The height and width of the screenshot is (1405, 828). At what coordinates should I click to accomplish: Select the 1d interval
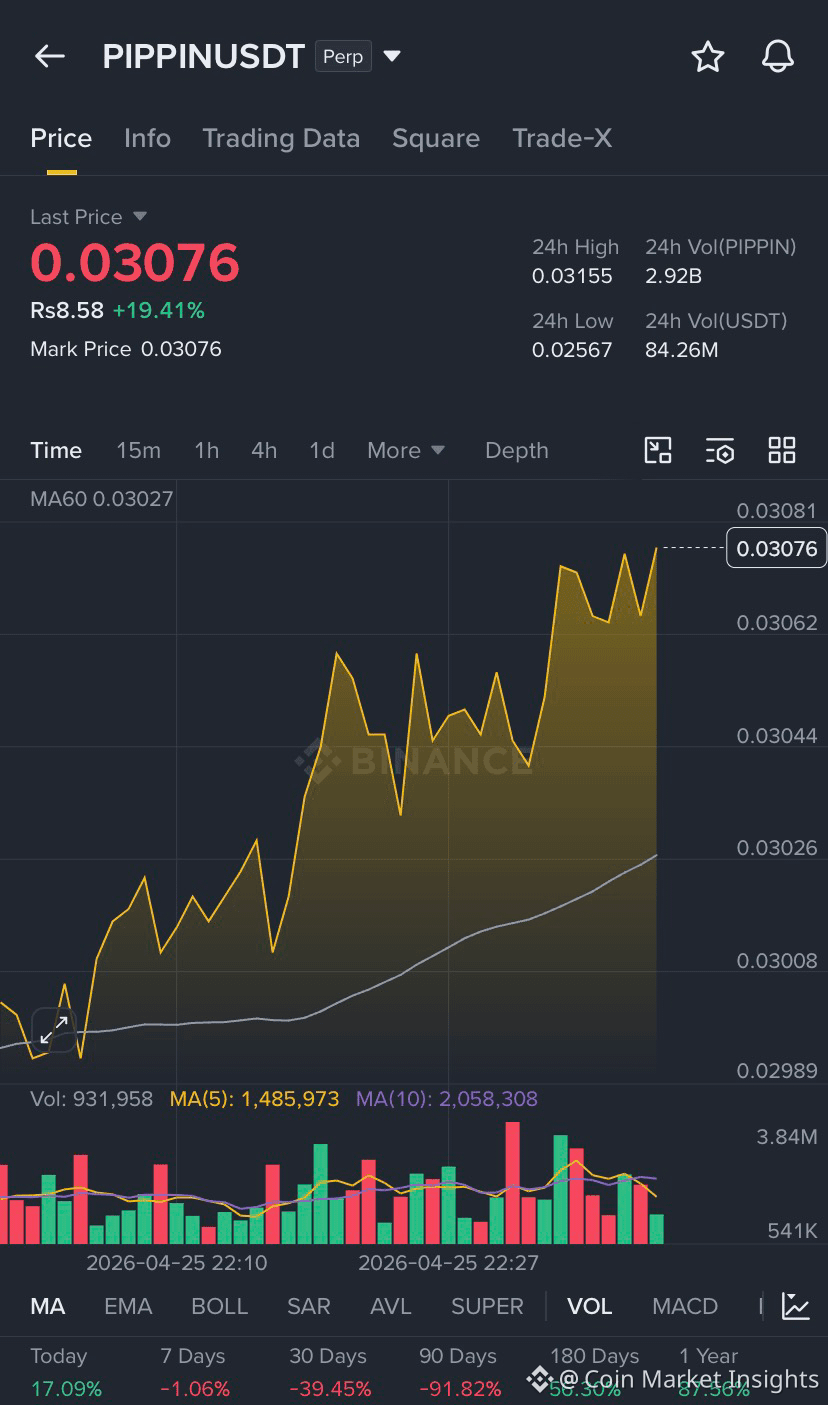tap(322, 450)
